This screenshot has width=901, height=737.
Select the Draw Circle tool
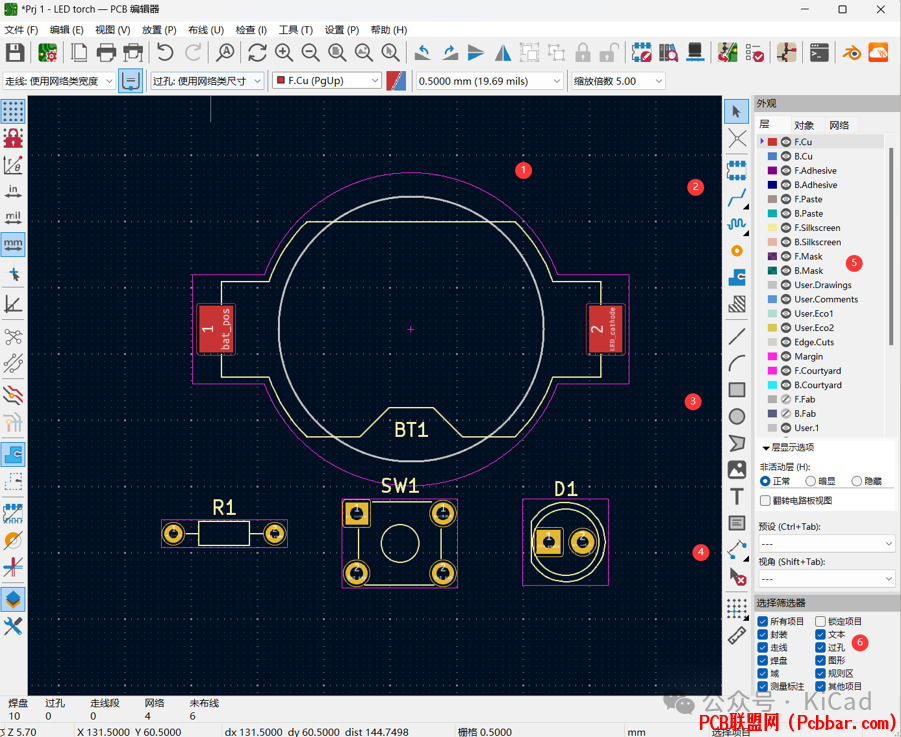737,416
